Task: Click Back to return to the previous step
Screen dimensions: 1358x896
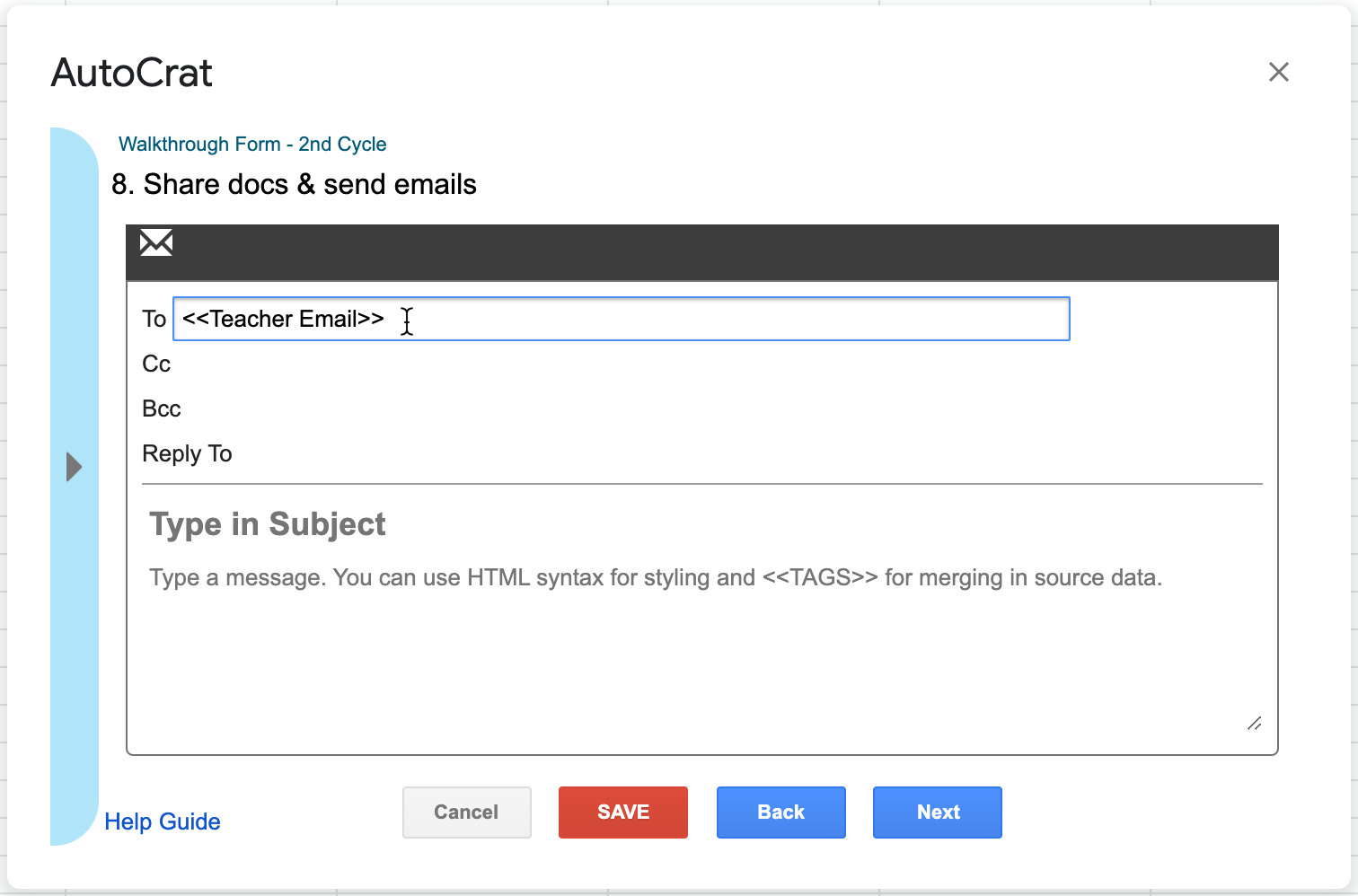Action: pos(780,812)
